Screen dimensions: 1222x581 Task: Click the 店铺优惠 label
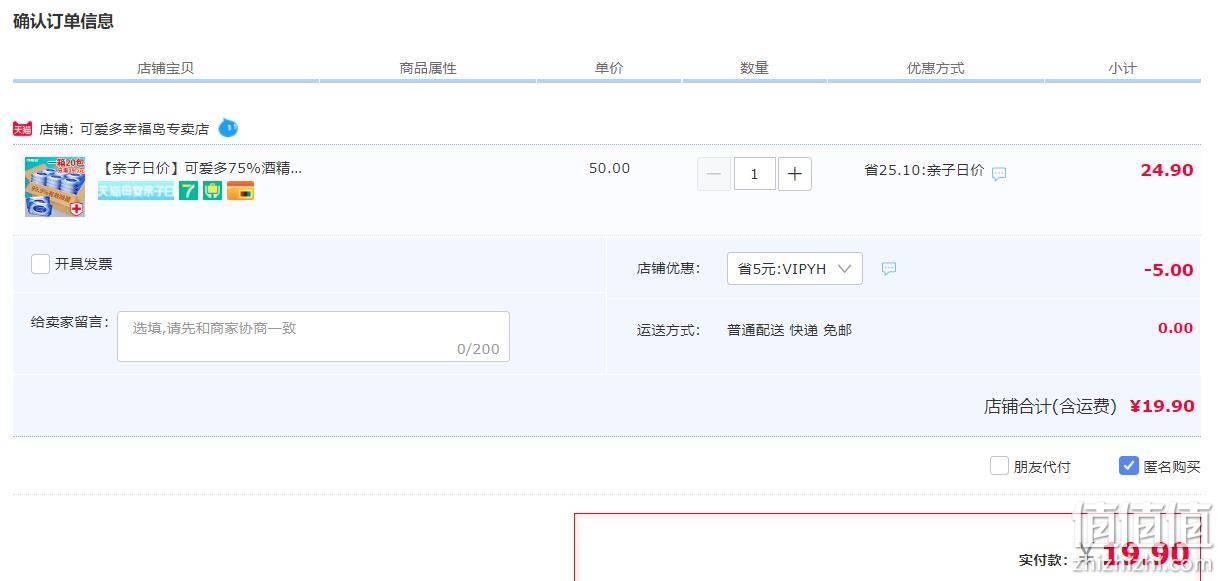coord(668,268)
